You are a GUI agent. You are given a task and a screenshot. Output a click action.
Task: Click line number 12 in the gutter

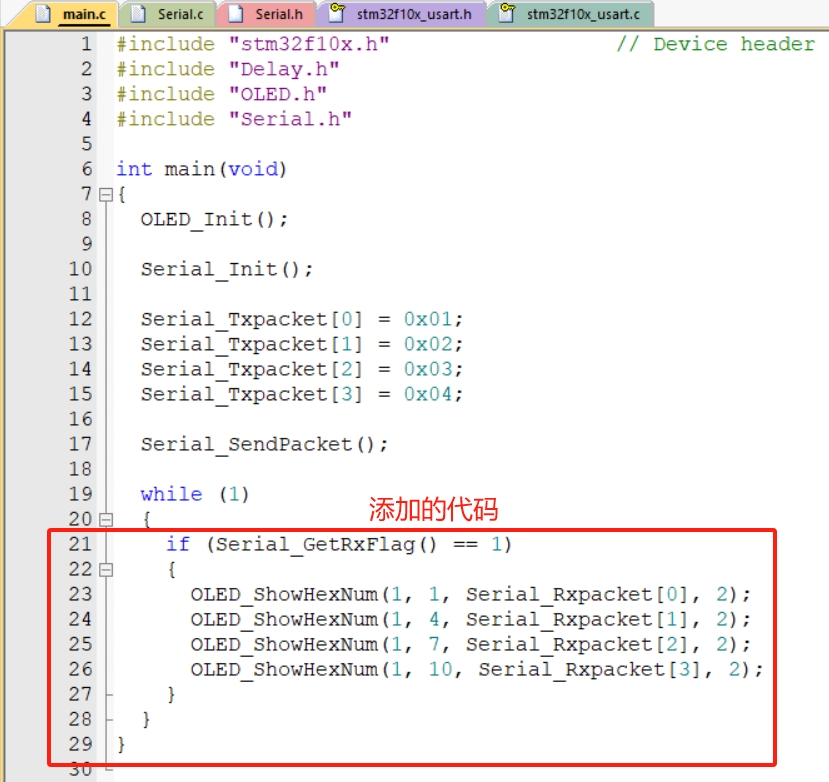[80, 319]
